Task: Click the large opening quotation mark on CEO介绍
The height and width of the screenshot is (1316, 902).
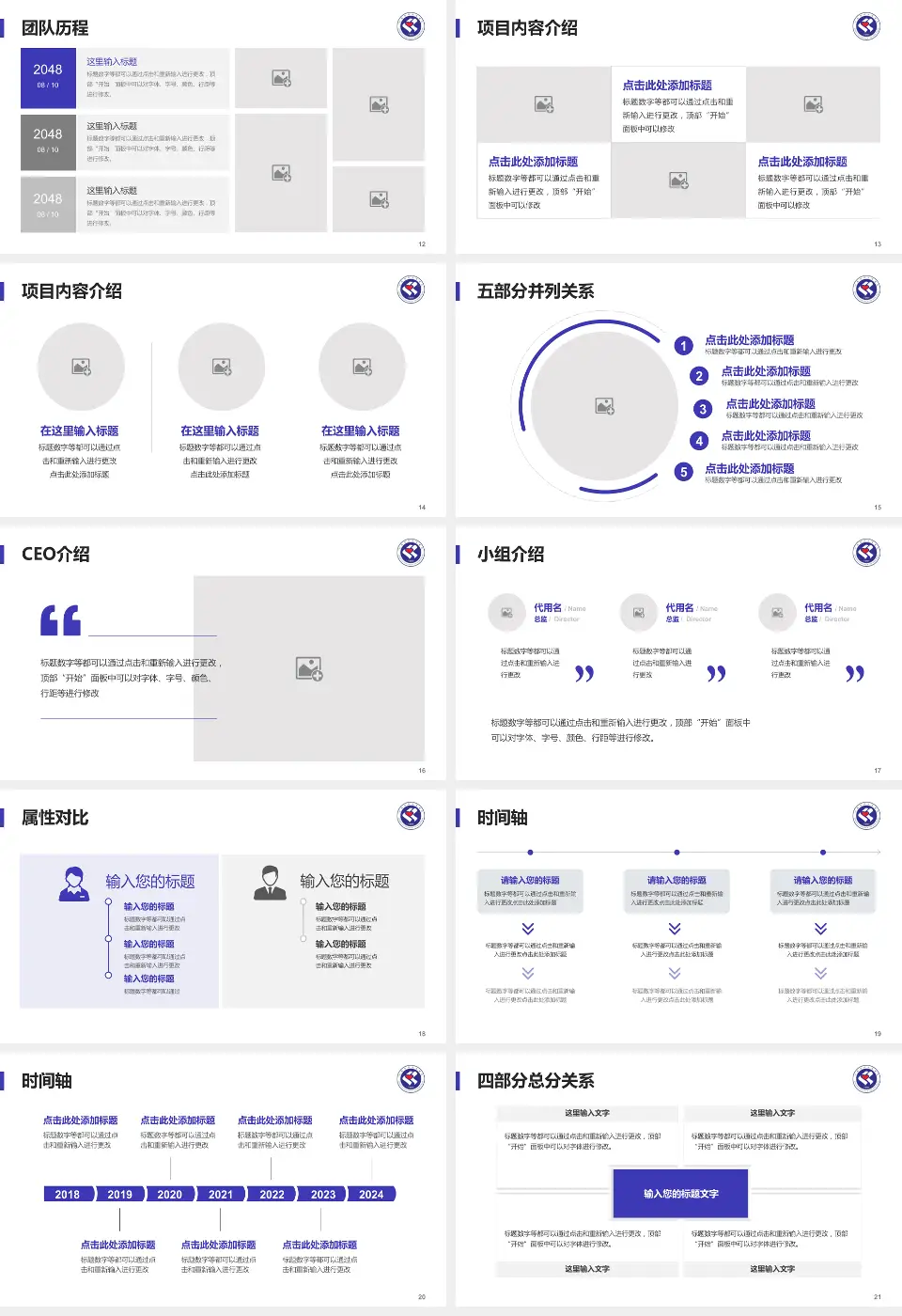Action: click(x=60, y=620)
